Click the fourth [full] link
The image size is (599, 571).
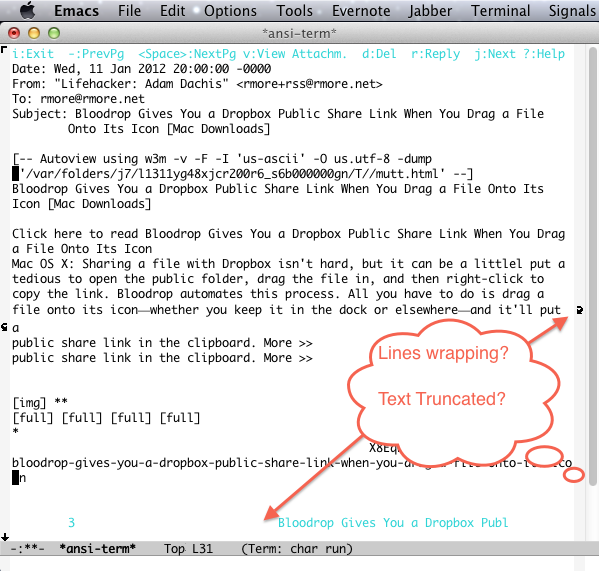[180, 418]
